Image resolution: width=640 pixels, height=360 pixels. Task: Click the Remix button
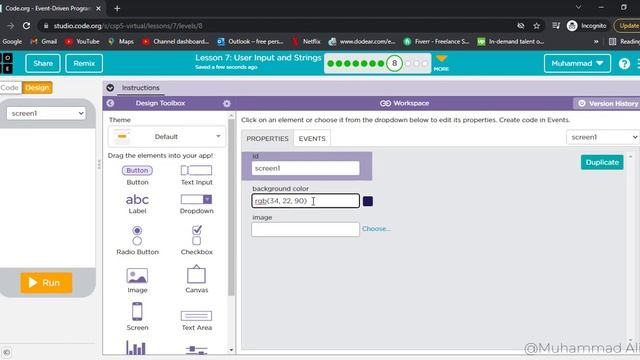coord(84,63)
